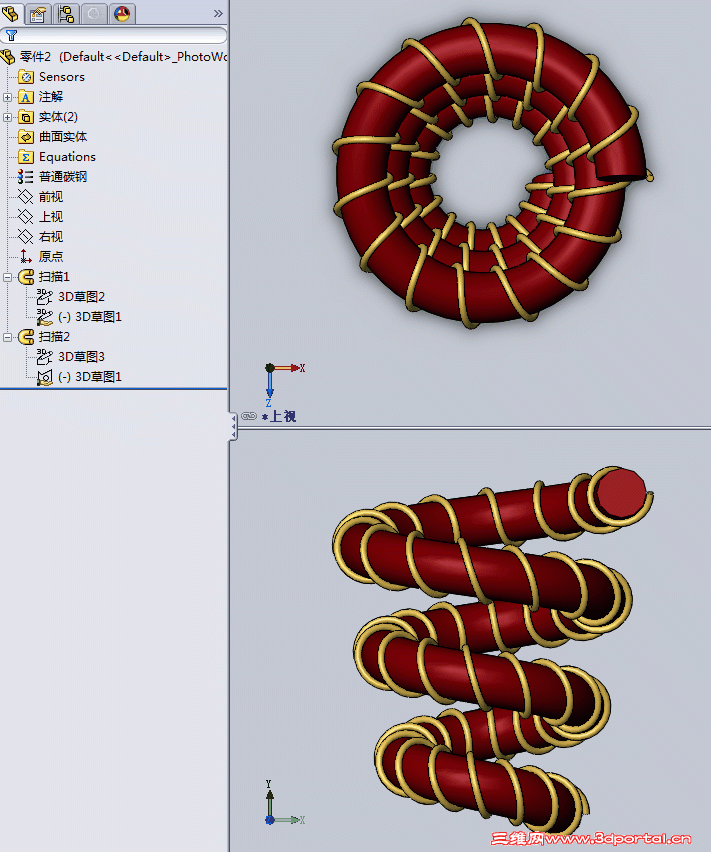Select the 右视 right plane
The image size is (711, 852).
coord(51,237)
